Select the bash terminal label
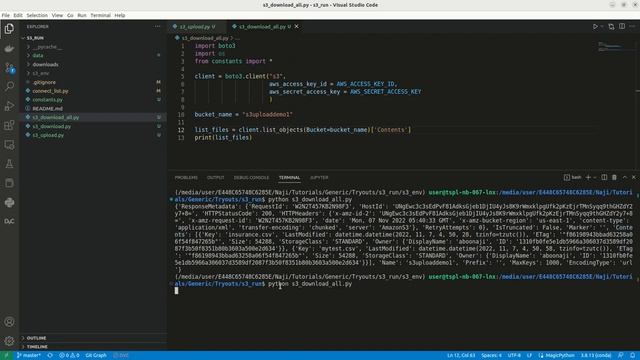Image resolution: width=640 pixels, height=360 pixels. [573, 178]
